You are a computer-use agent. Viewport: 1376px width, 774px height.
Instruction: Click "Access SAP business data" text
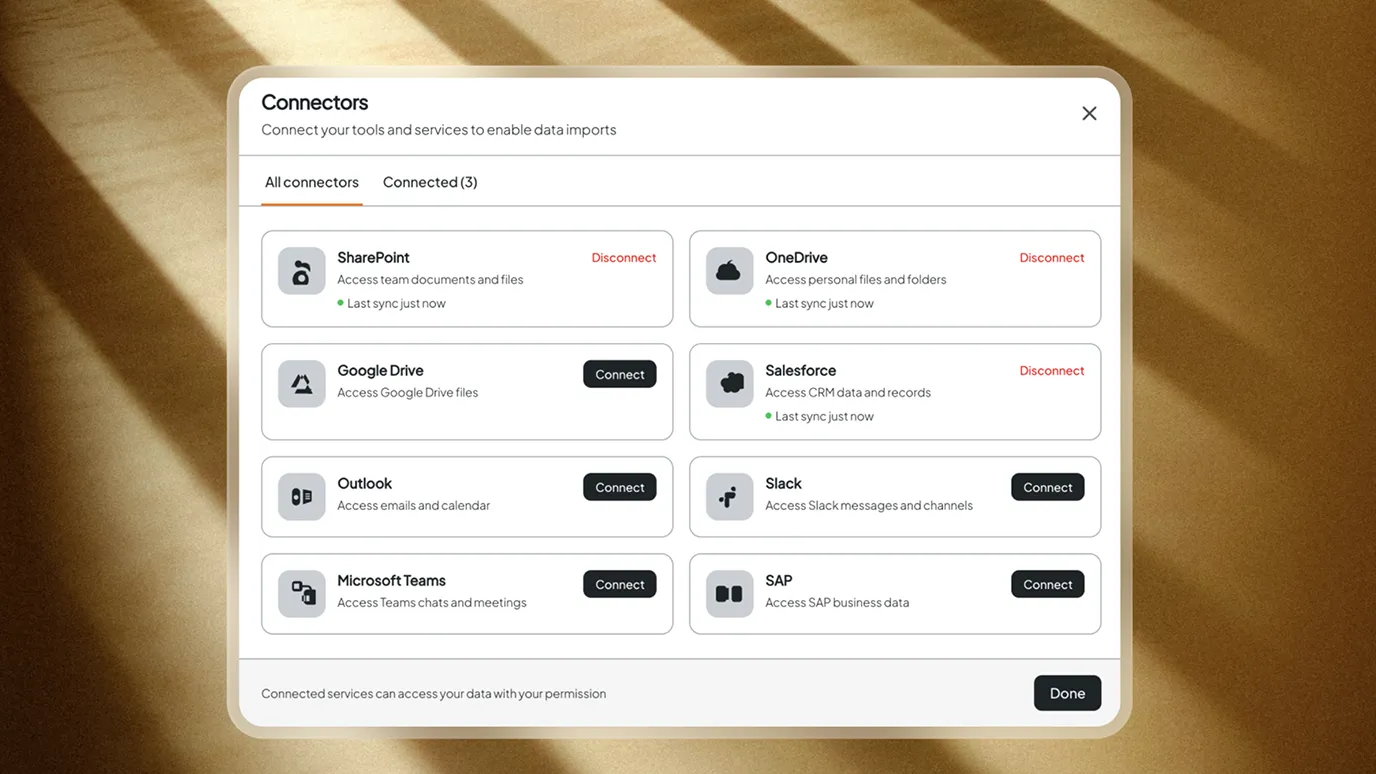(x=837, y=603)
